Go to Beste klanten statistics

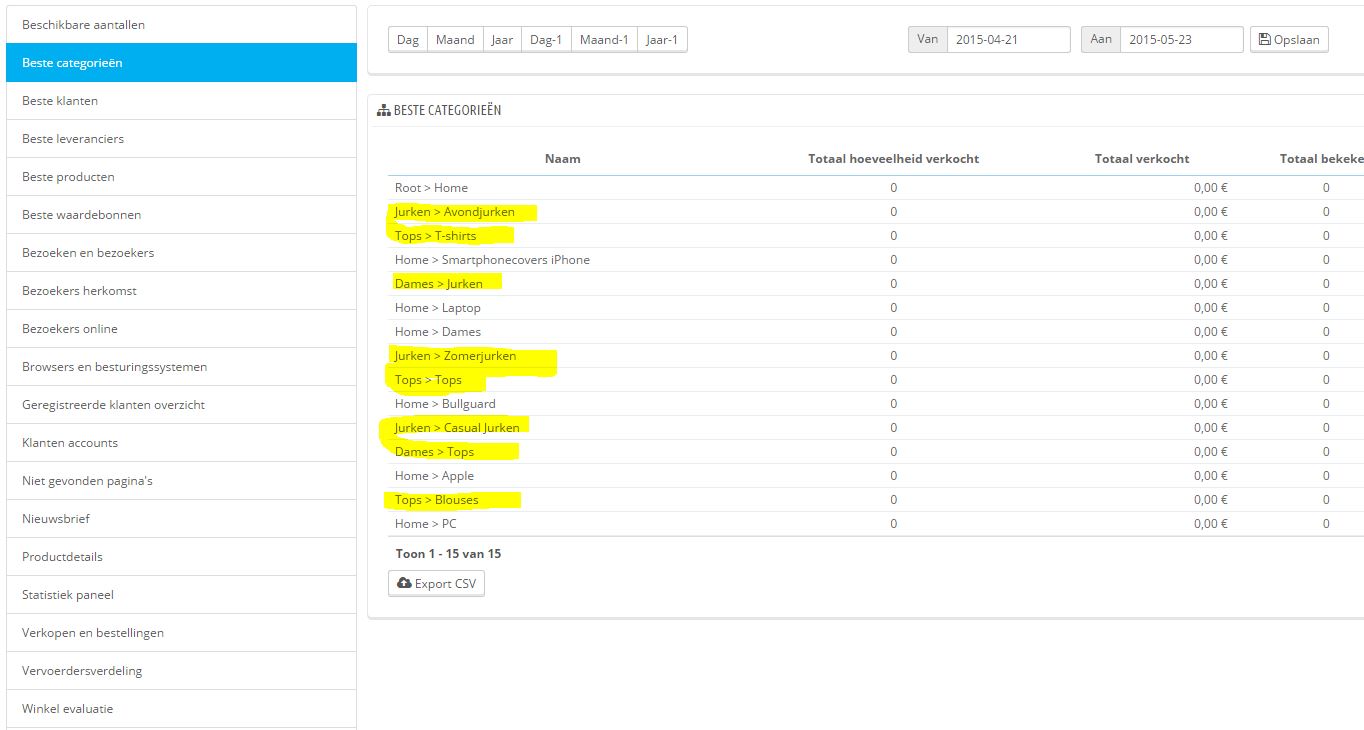[x=181, y=100]
